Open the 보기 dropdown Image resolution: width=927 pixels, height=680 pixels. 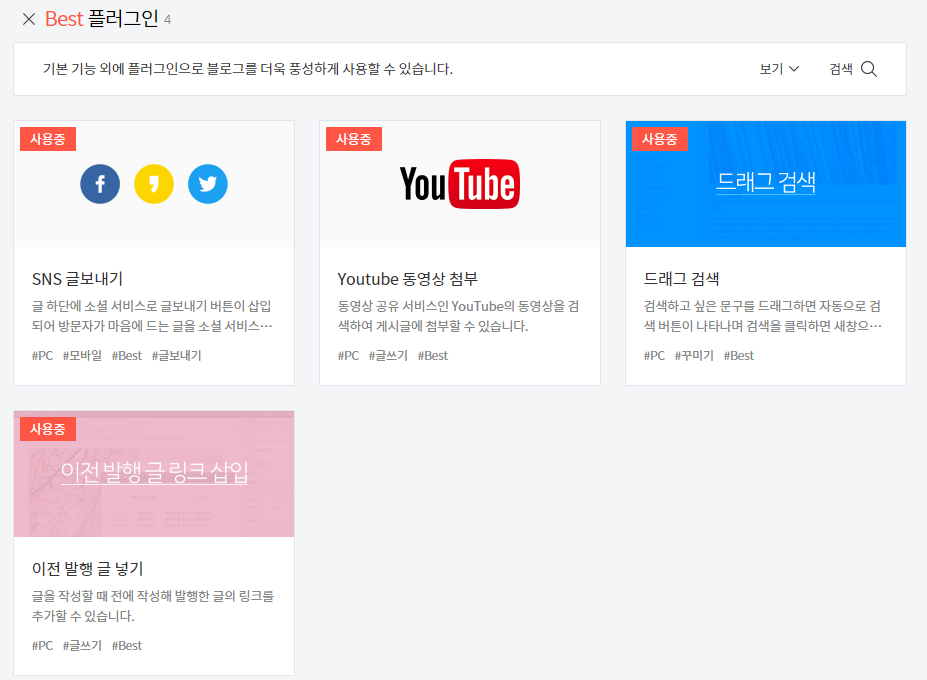[x=779, y=69]
